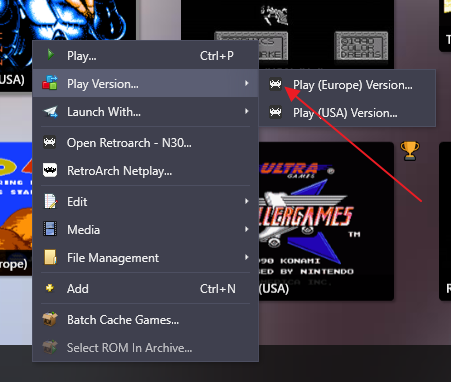Image resolution: width=451 pixels, height=382 pixels.
Task: Click the File Management folder icon
Action: tap(50, 257)
